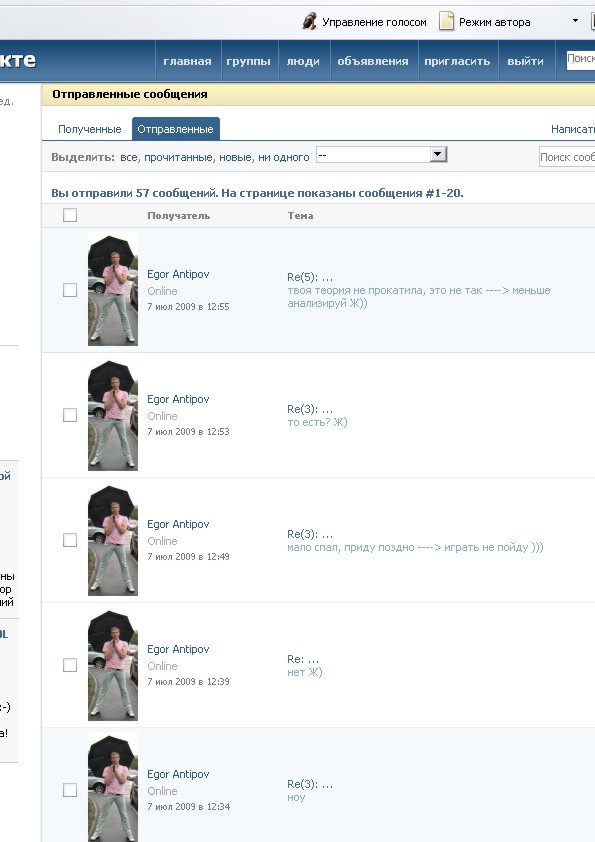The height and width of the screenshot is (842, 595).
Task: Open avatar photo of 12:49 message
Action: (113, 540)
